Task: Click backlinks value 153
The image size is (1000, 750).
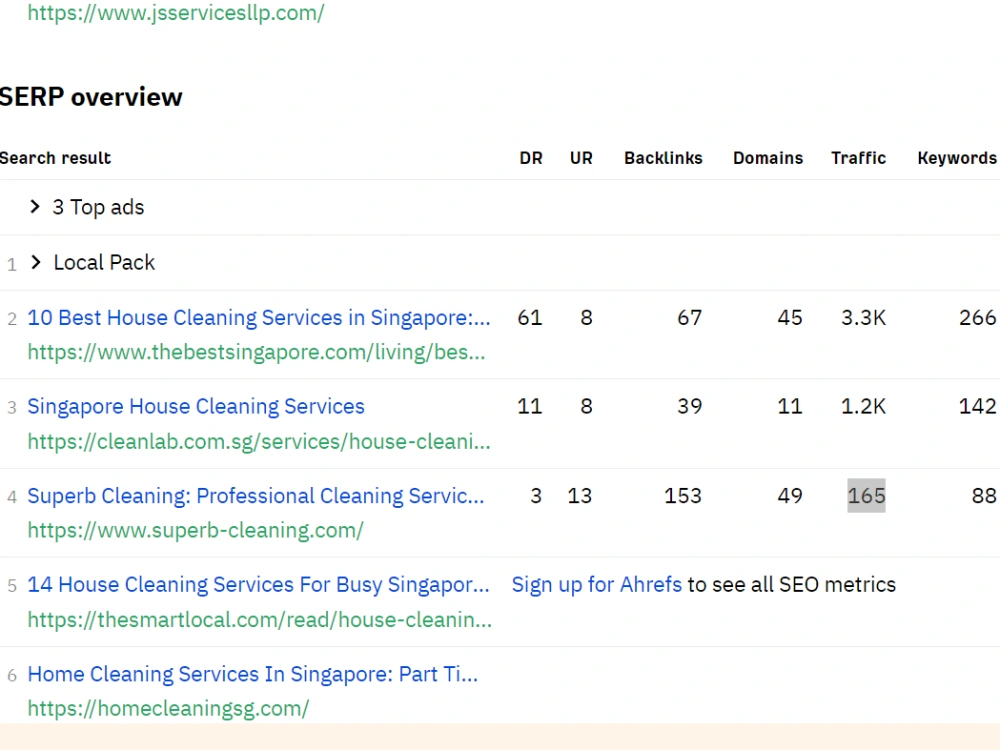Action: pos(683,496)
